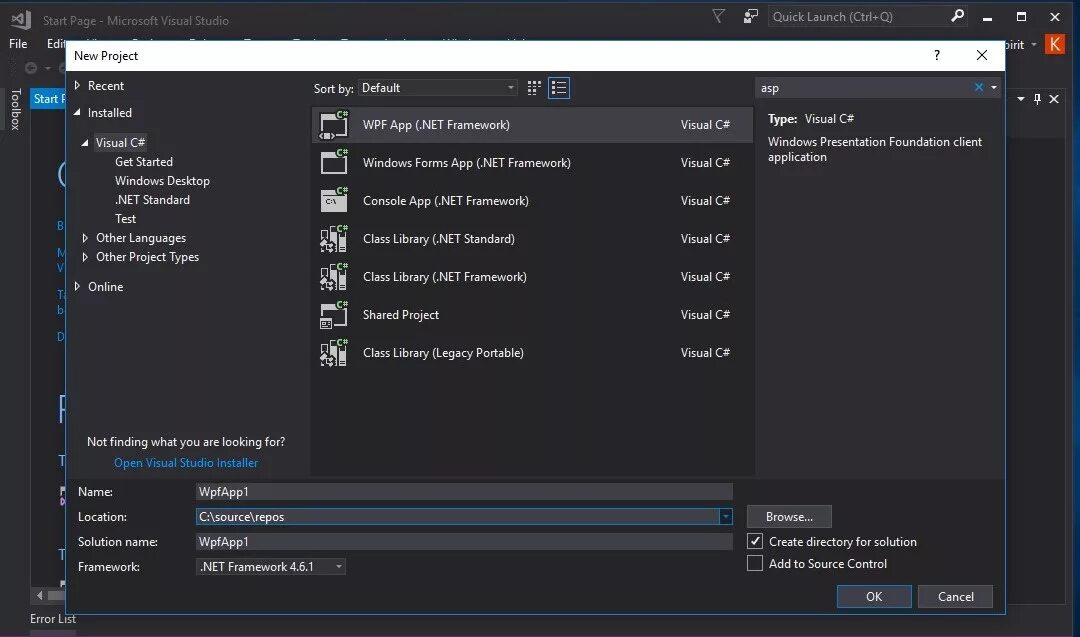Viewport: 1080px width, 637px height.
Task: Open the Sort by Default dropdown
Action: pos(438,88)
